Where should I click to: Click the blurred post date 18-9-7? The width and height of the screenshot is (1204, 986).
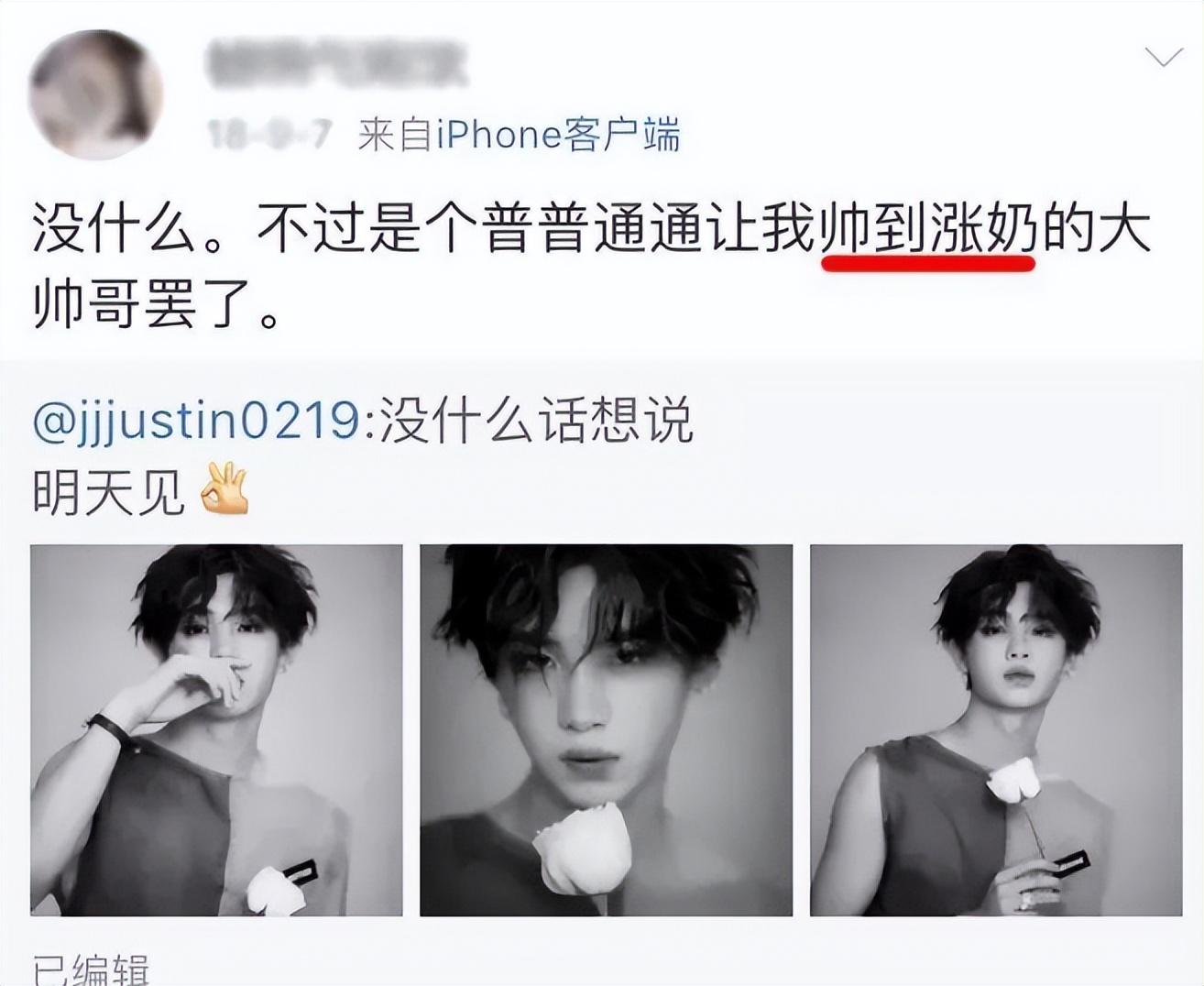[x=269, y=136]
